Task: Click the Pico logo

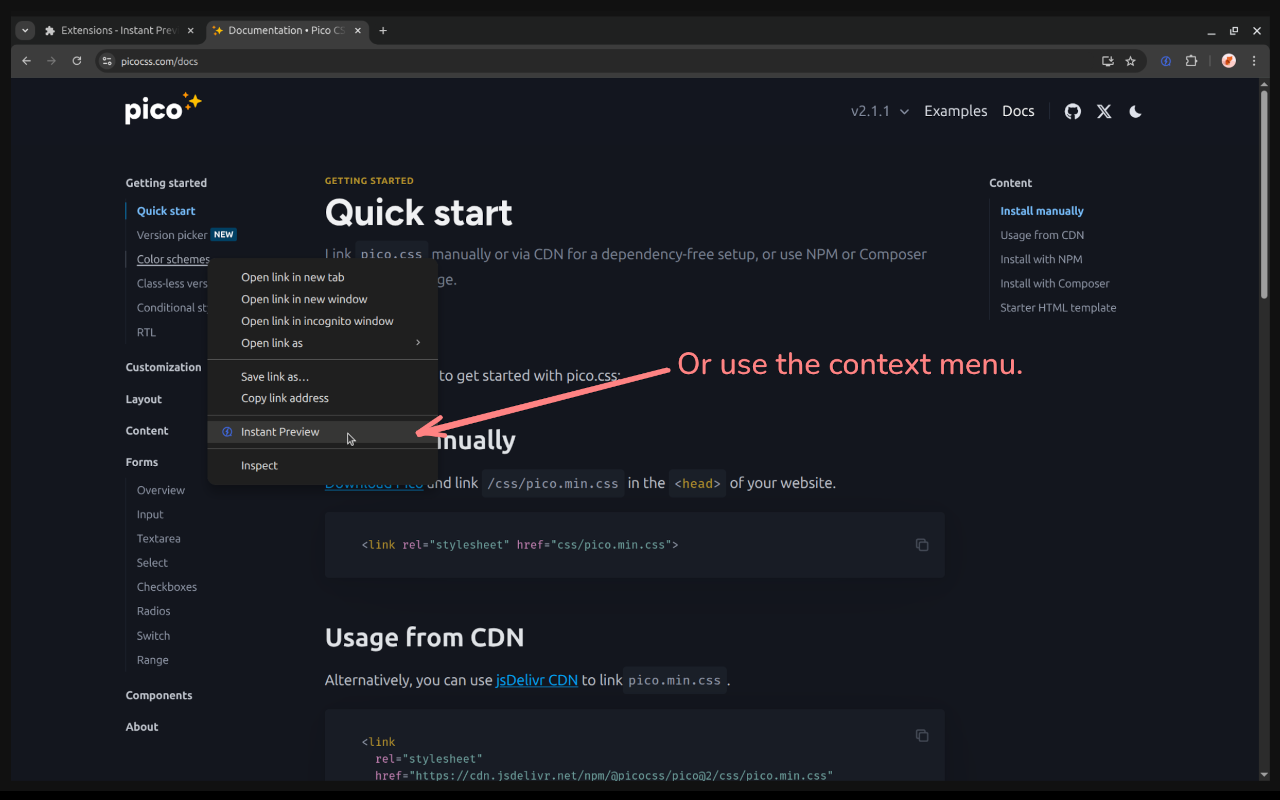Action: pos(163,107)
